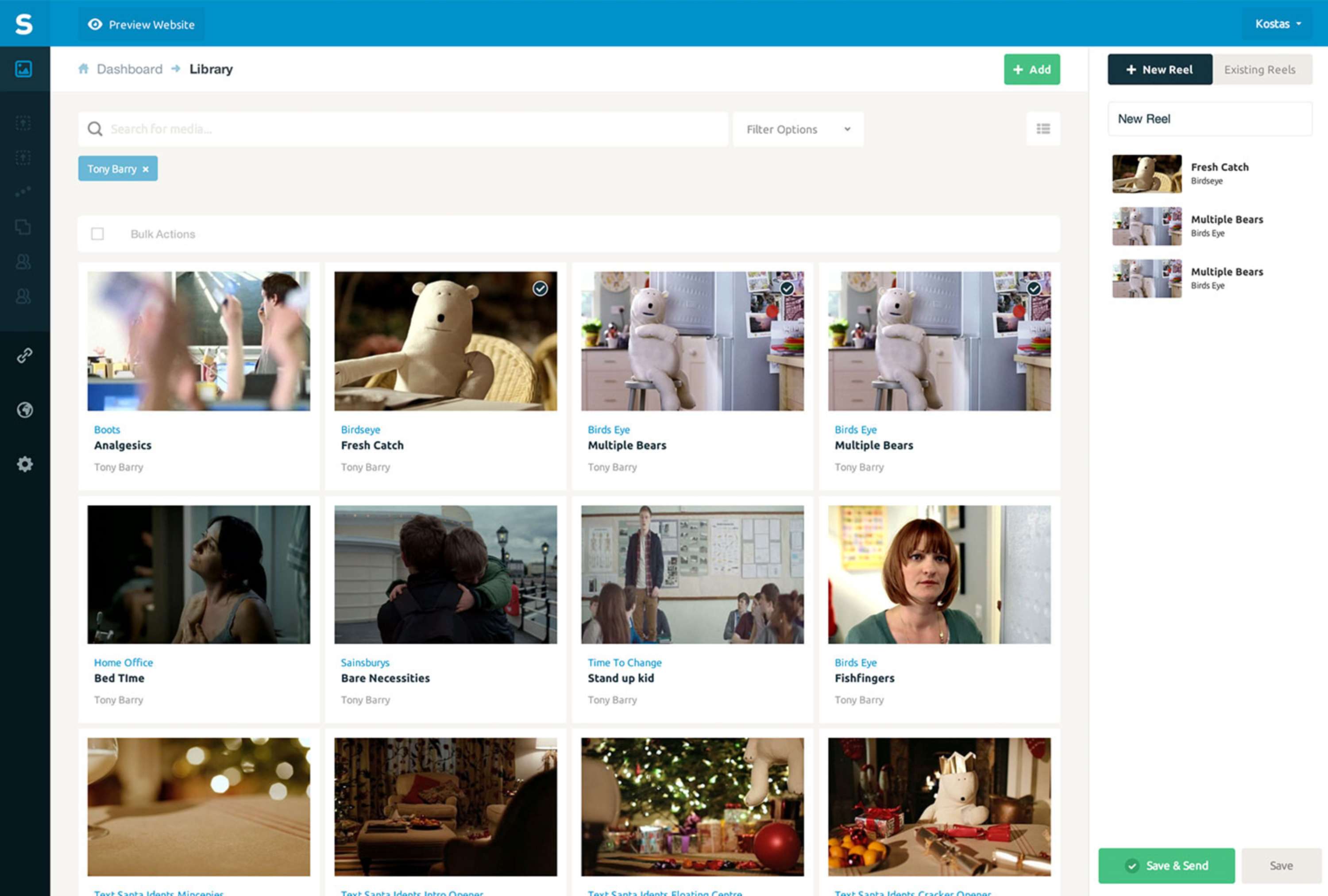Open the Fishfingers red-haired woman thumbnail
Screen dimensions: 1328x896
[939, 574]
